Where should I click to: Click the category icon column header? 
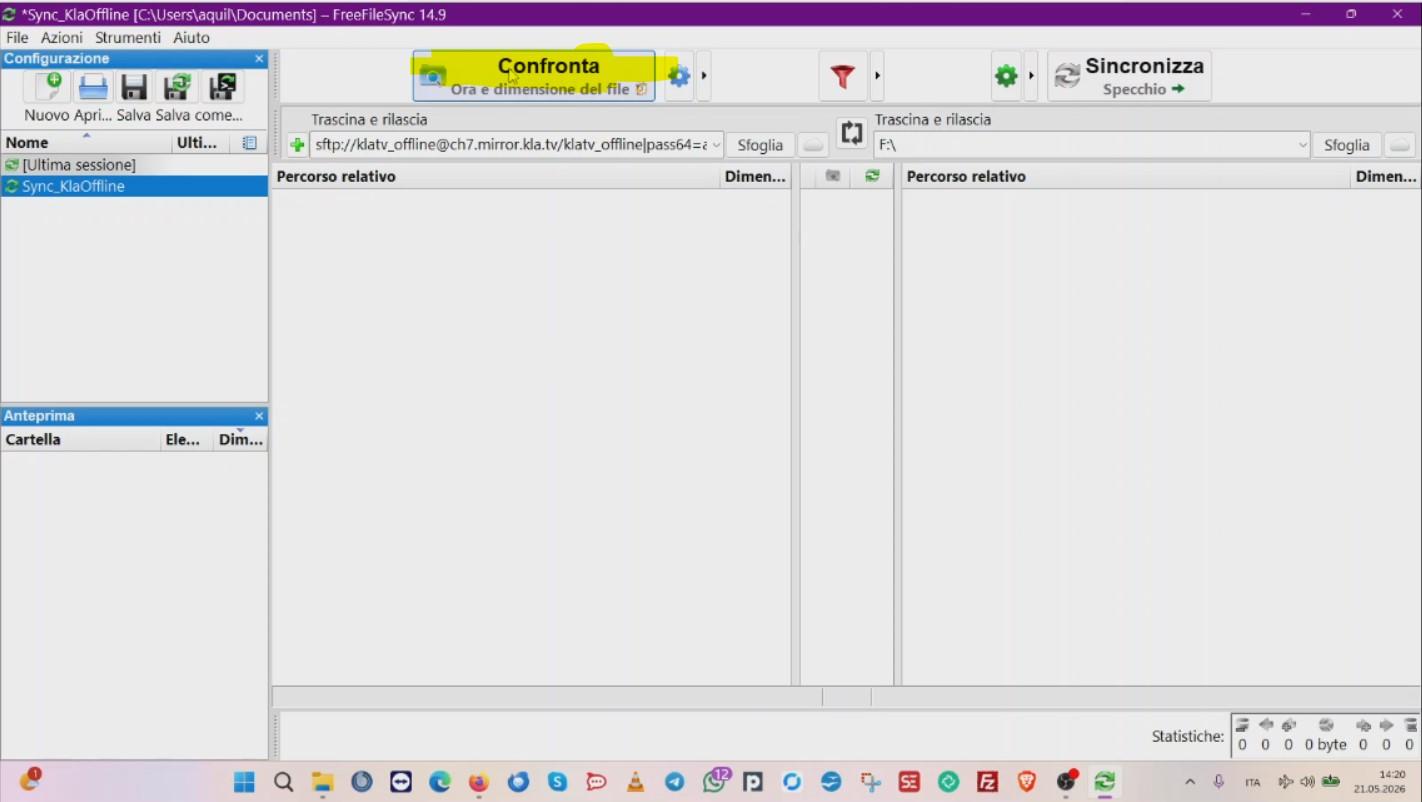[x=832, y=176]
